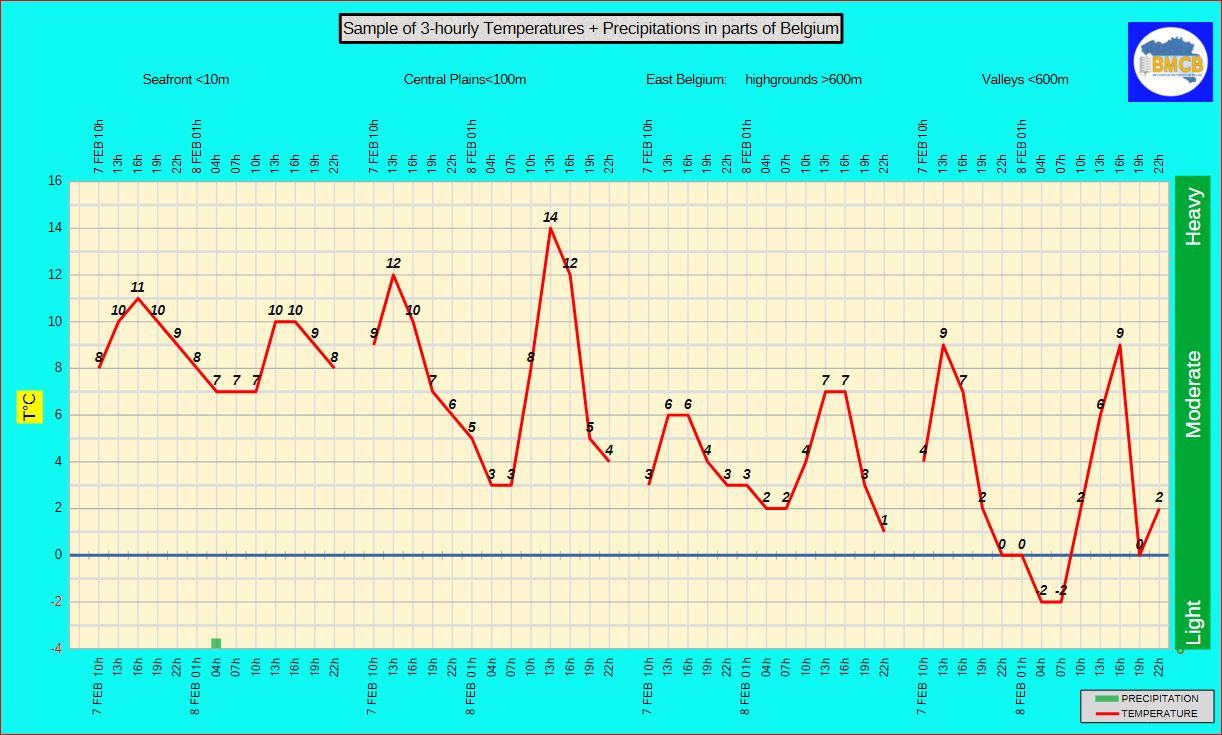Click the Valleys <600m region heading
This screenshot has width=1222, height=735.
[x=1025, y=79]
